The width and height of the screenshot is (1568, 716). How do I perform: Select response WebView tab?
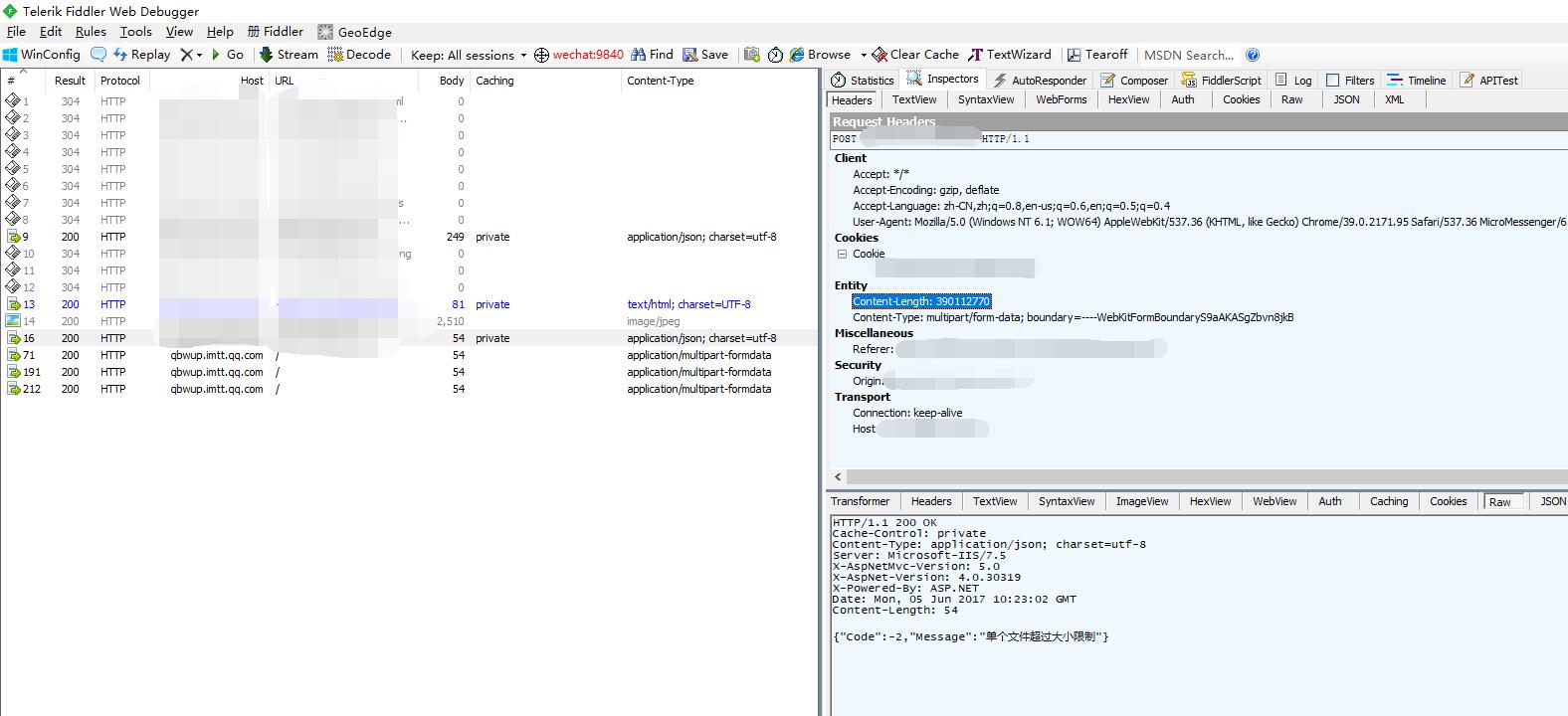tap(1274, 501)
